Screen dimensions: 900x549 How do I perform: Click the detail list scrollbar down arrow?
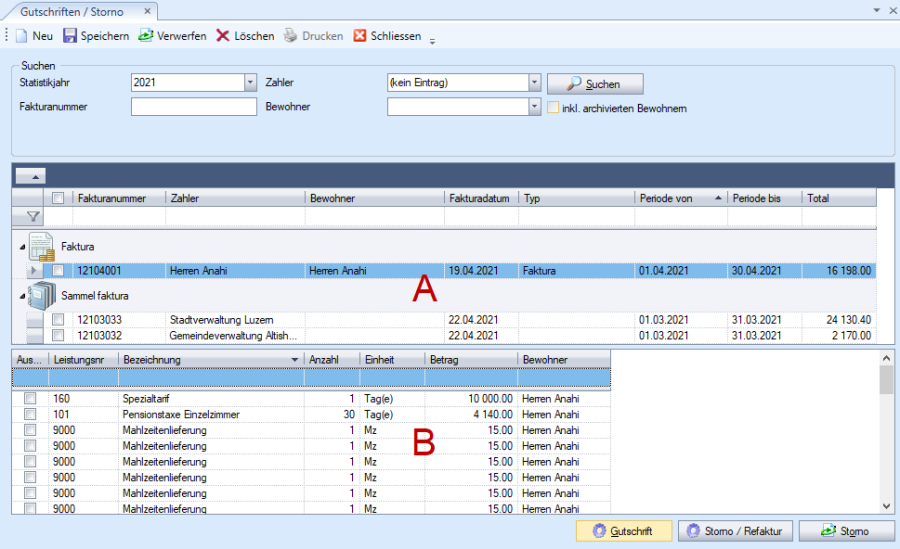coord(886,506)
